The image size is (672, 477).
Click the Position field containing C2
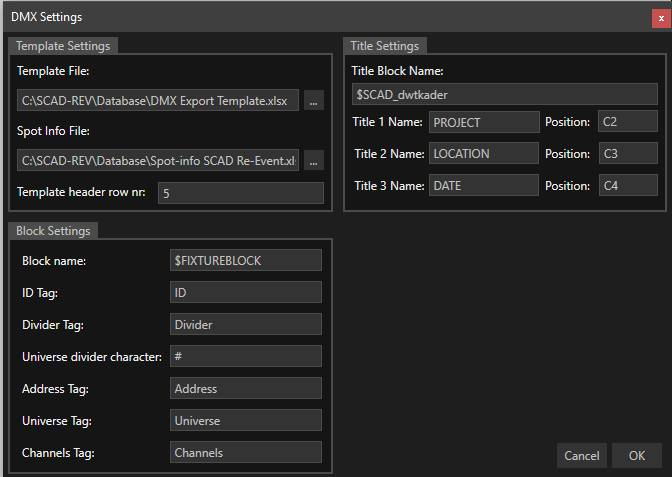click(627, 123)
